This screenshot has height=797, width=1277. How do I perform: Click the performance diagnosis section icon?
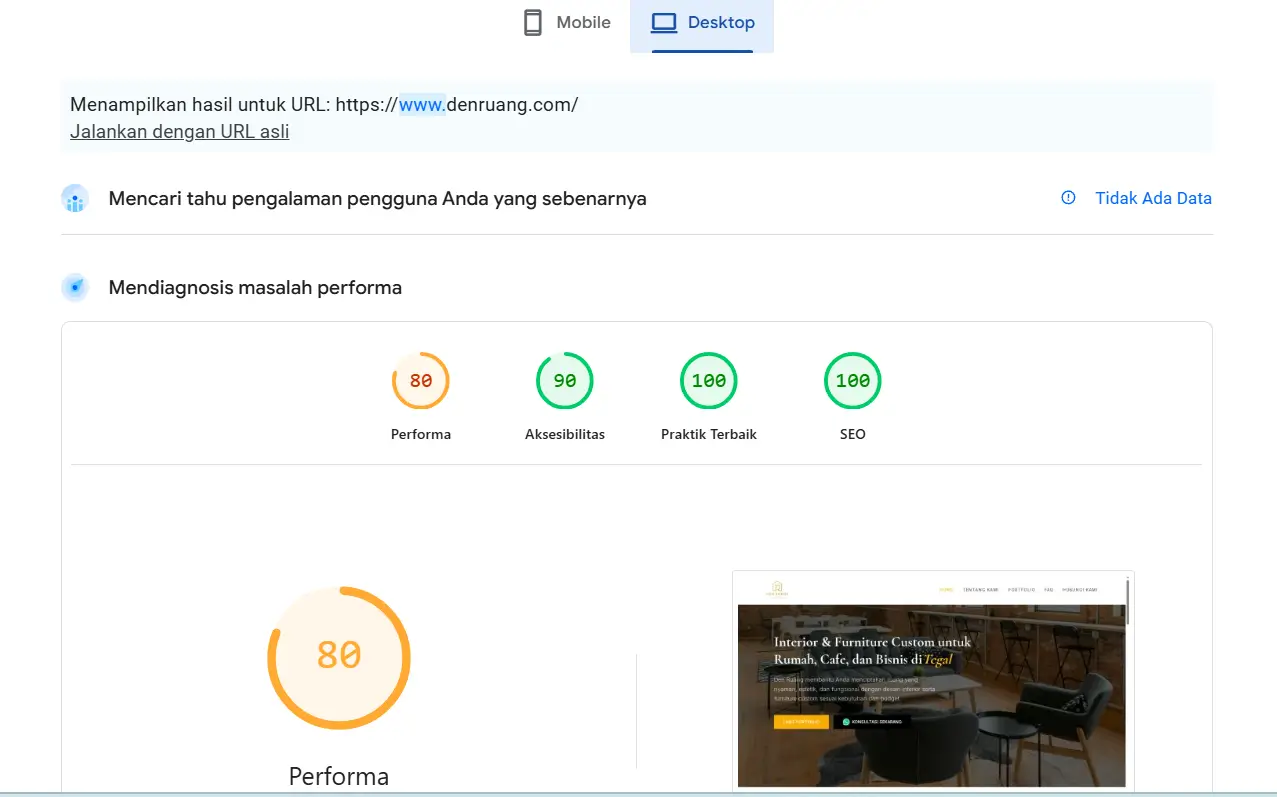pyautogui.click(x=75, y=288)
